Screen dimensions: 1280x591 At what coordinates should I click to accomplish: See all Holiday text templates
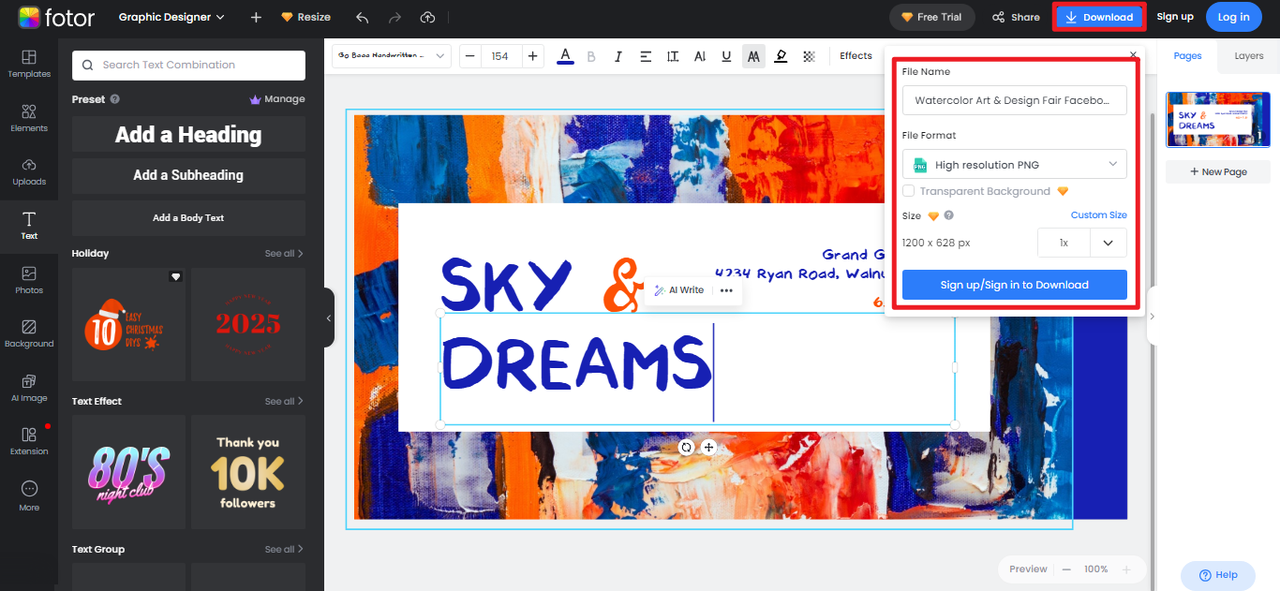click(x=284, y=253)
